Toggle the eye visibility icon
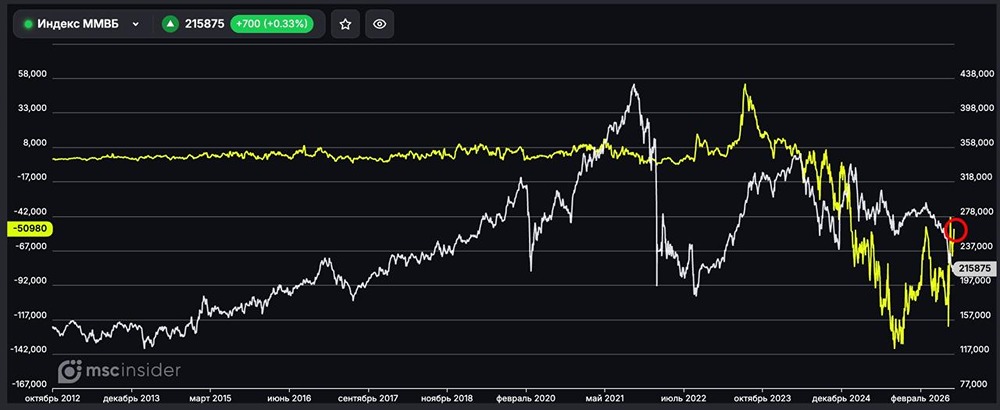This screenshot has width=1000, height=410. [x=379, y=24]
